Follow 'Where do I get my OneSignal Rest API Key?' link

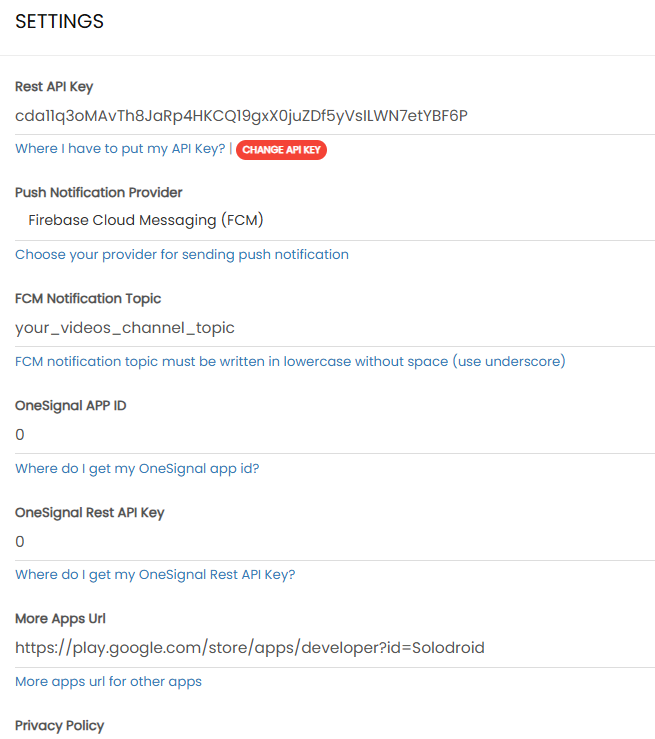(x=155, y=574)
